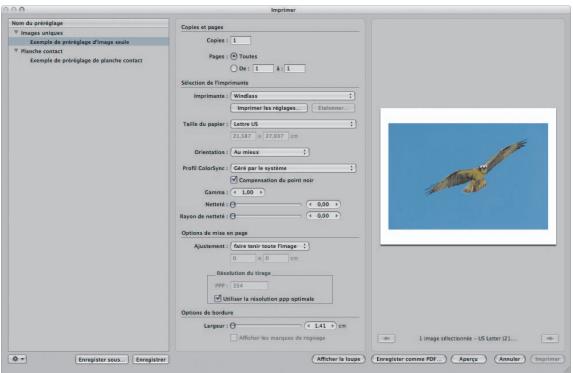Increase Netteté value with right arrow

pos(337,204)
